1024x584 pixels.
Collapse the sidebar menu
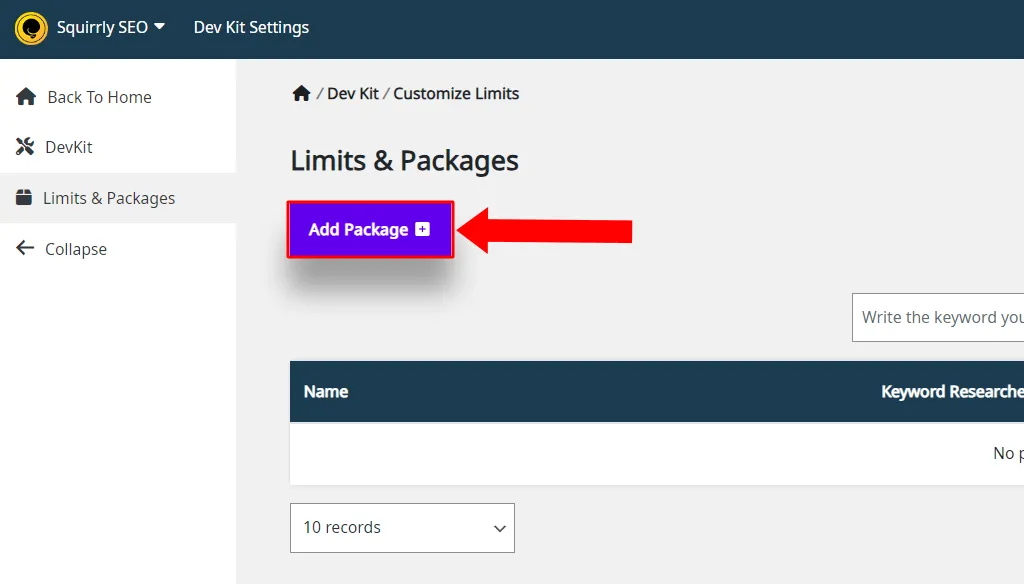[x=76, y=249]
